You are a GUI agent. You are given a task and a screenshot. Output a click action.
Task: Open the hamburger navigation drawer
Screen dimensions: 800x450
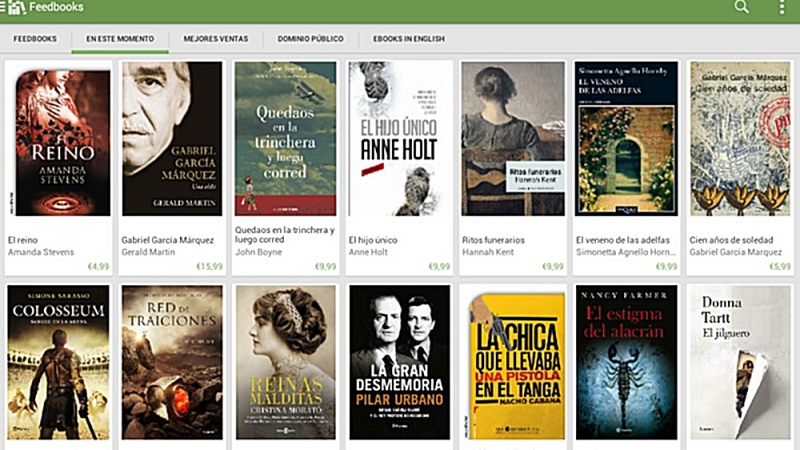click(x=3, y=7)
